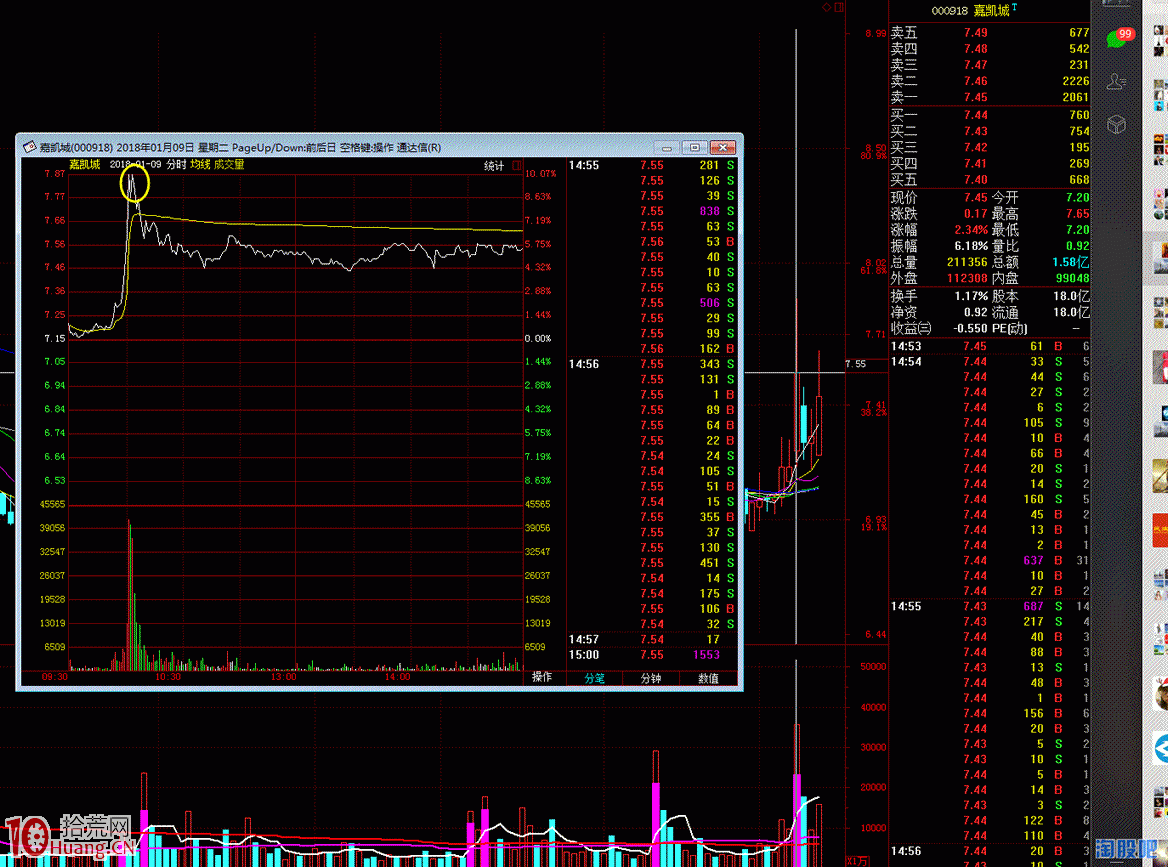
Task: Click the 嘉凯城 dialog title bar icon
Action: 30,147
